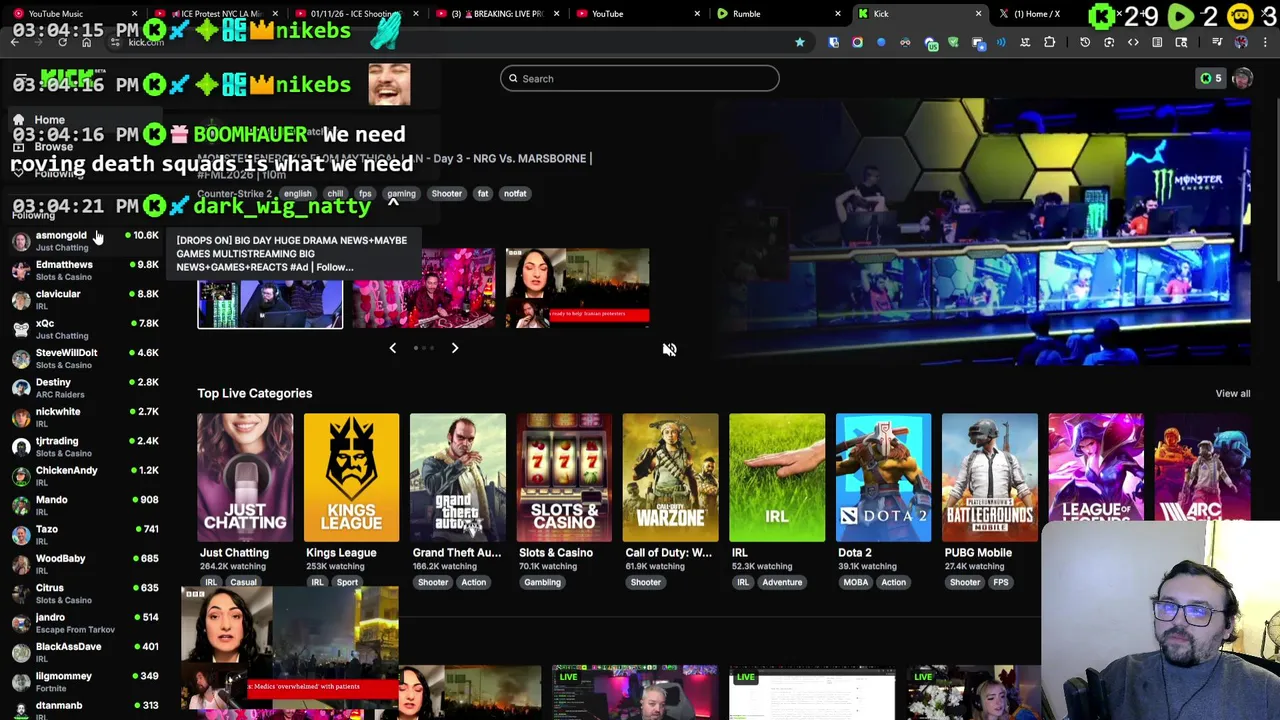Click the green shield ad-blocker extension

click(x=953, y=42)
